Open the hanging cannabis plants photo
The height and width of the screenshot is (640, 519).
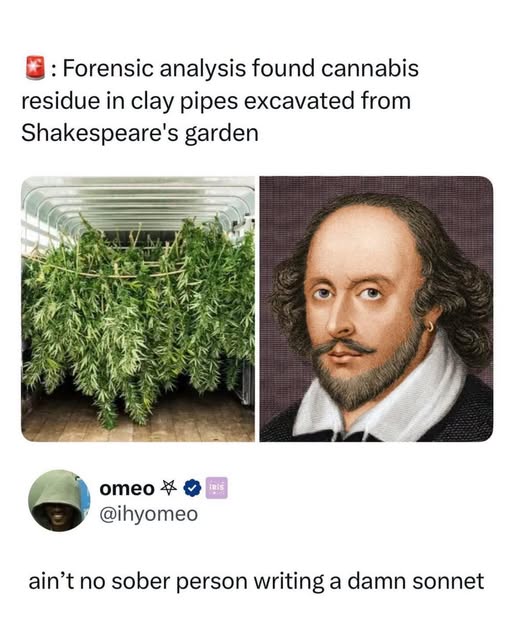point(138,309)
